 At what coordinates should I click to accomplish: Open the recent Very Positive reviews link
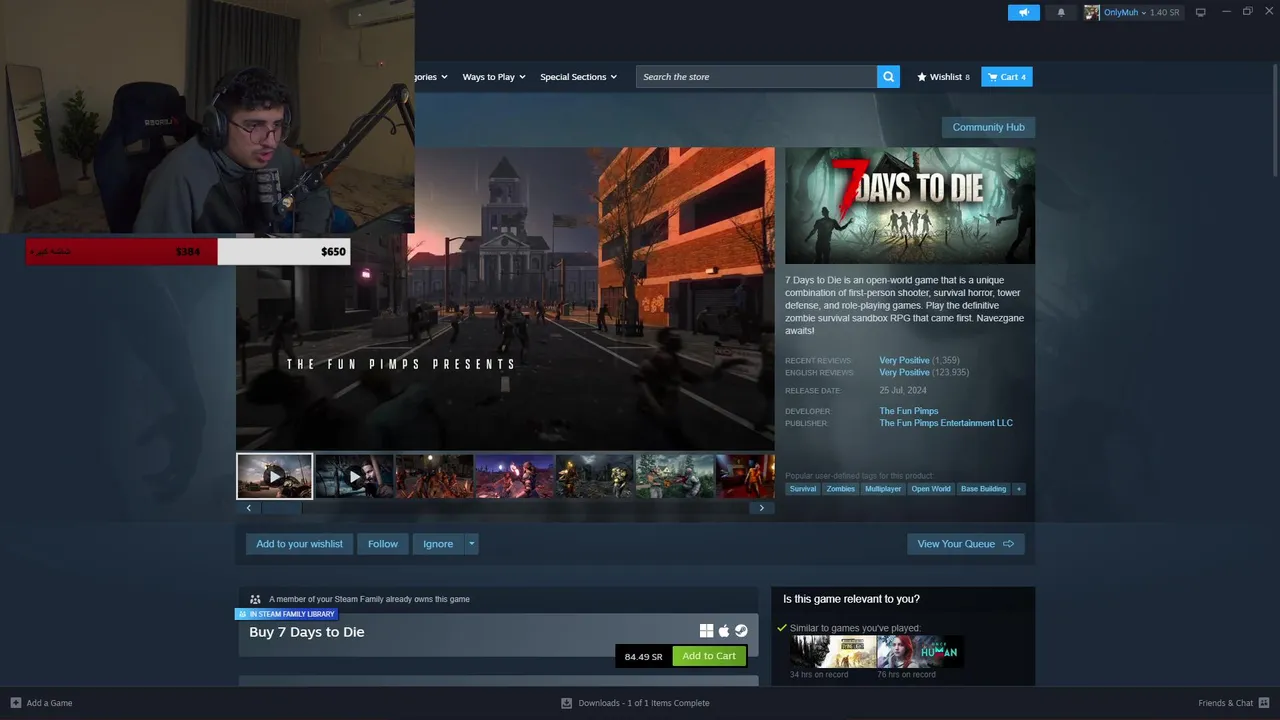pyautogui.click(x=904, y=360)
